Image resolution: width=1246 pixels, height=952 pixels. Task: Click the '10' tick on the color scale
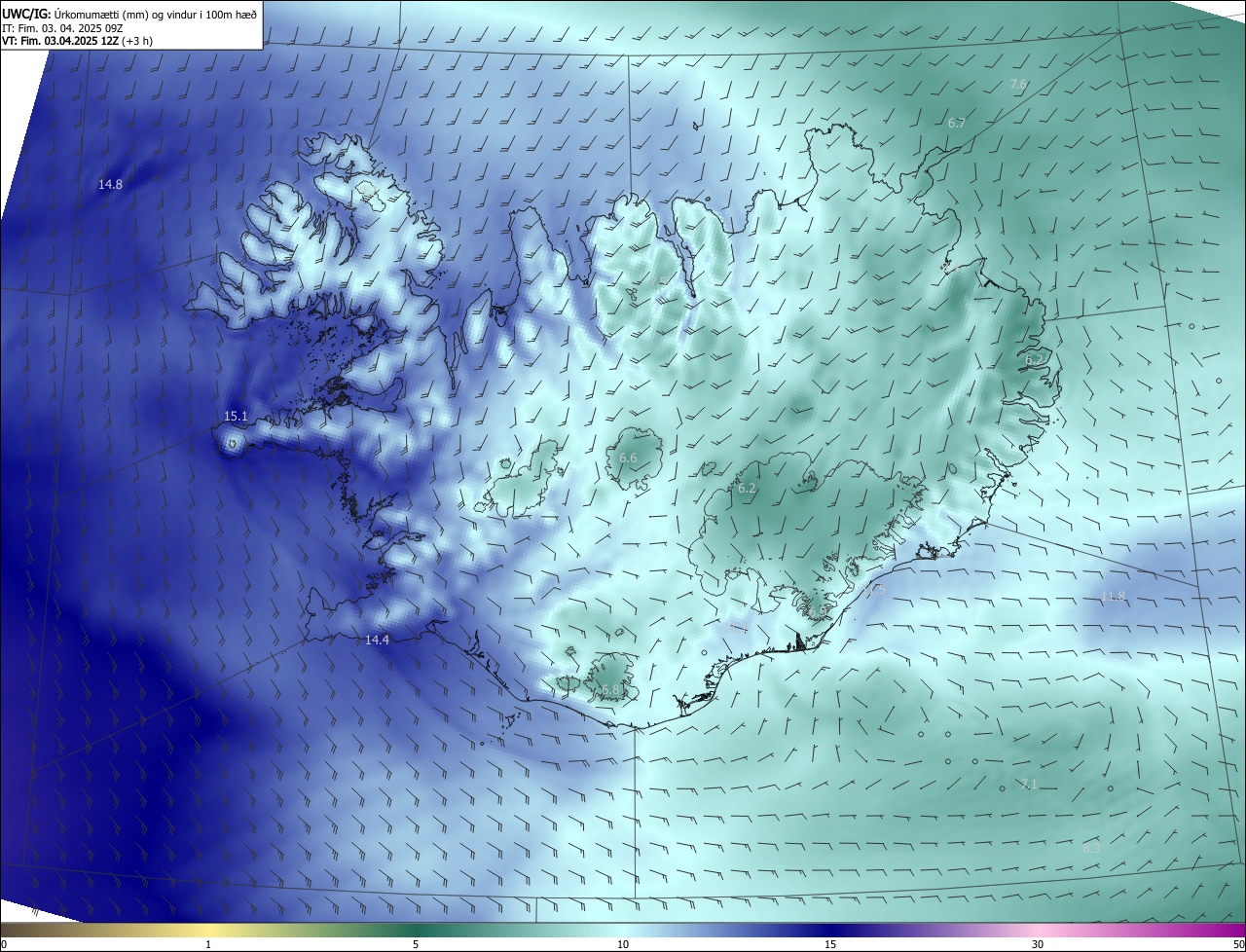point(623,944)
